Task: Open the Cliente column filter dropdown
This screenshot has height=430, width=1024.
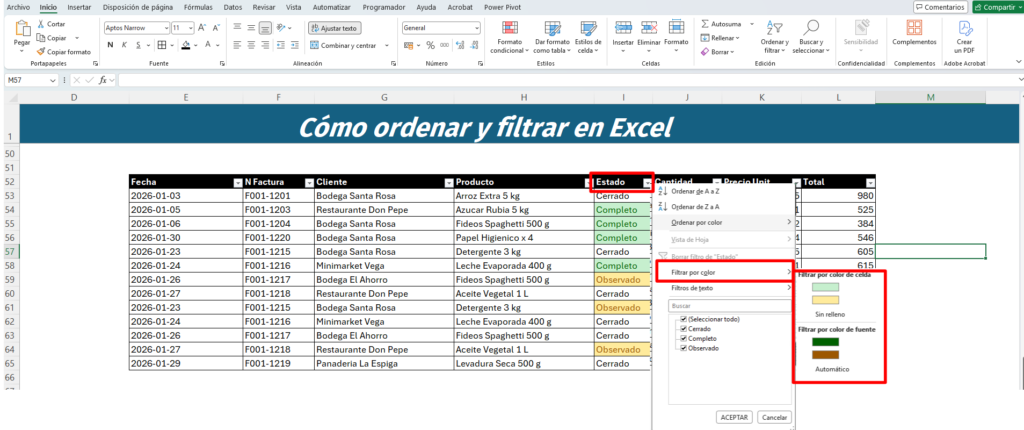Action: click(449, 183)
